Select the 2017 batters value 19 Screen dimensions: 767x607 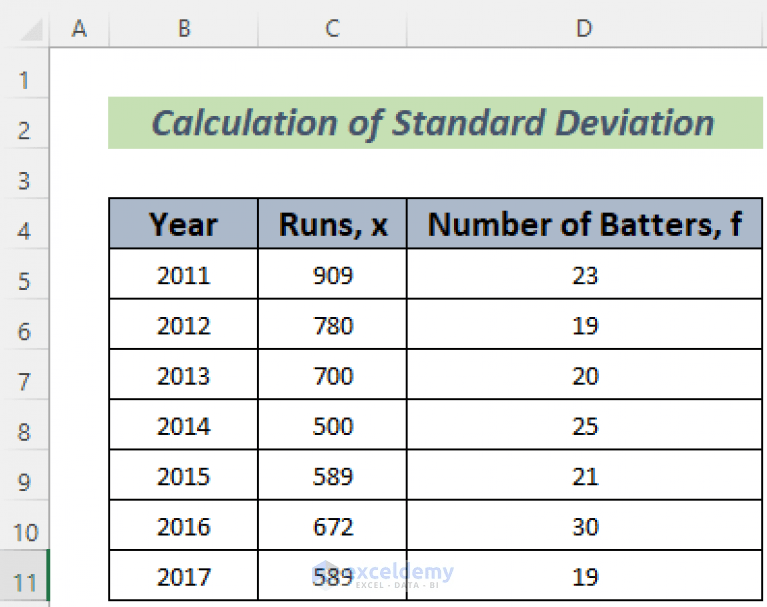[x=585, y=576]
